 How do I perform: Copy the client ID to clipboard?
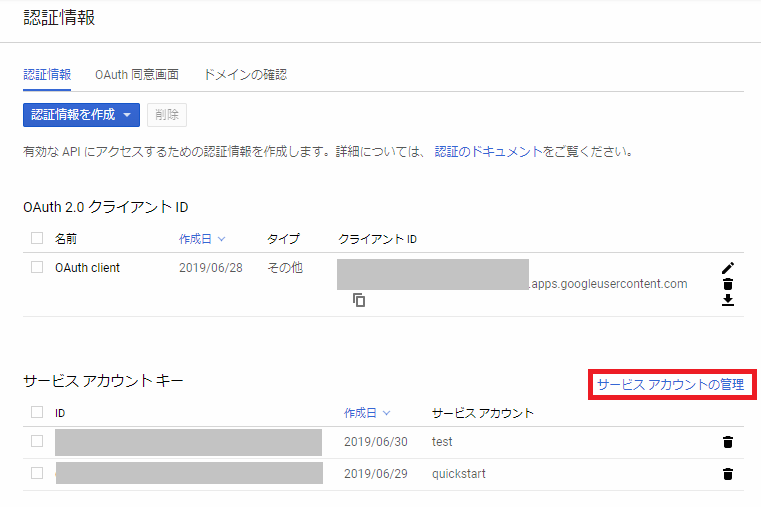click(359, 300)
